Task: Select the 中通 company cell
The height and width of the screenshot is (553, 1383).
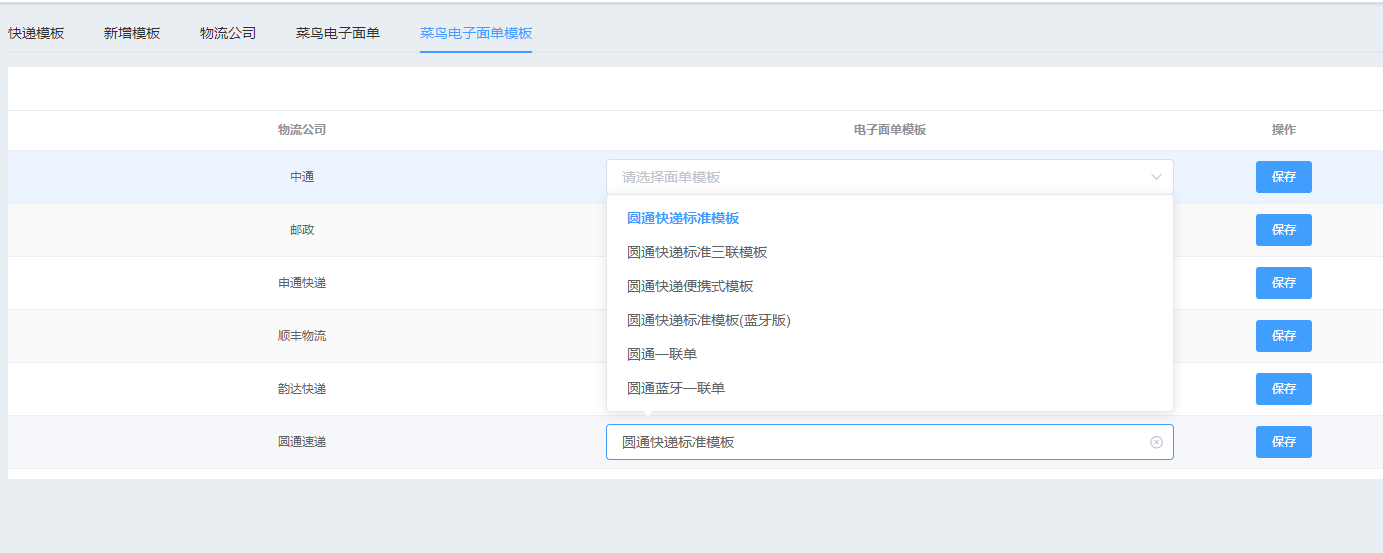Action: click(x=302, y=177)
